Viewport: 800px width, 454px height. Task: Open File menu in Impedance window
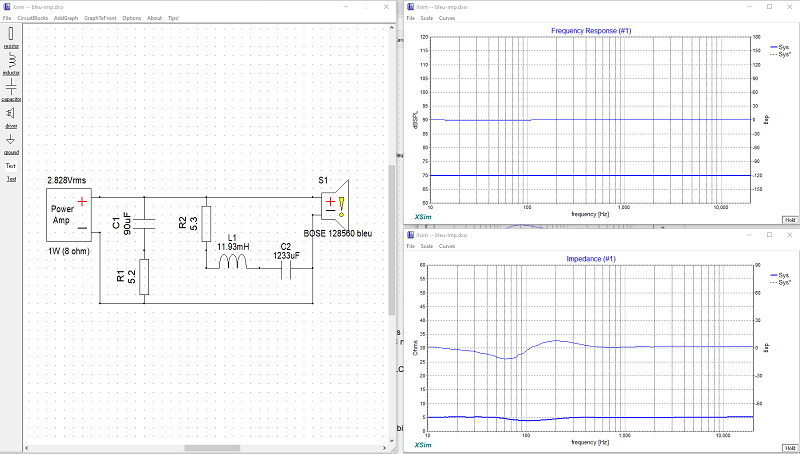[411, 246]
